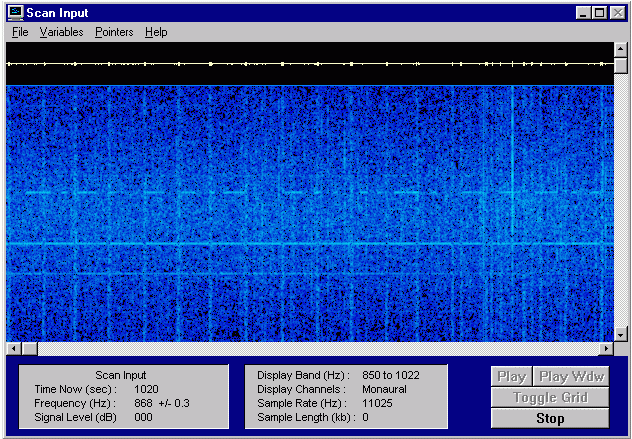Click the Sample Rate value 11025
Screen dimensions: 632x439
[377, 403]
